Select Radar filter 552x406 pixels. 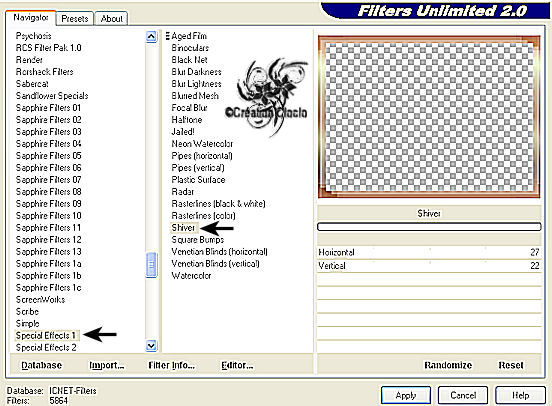point(182,192)
